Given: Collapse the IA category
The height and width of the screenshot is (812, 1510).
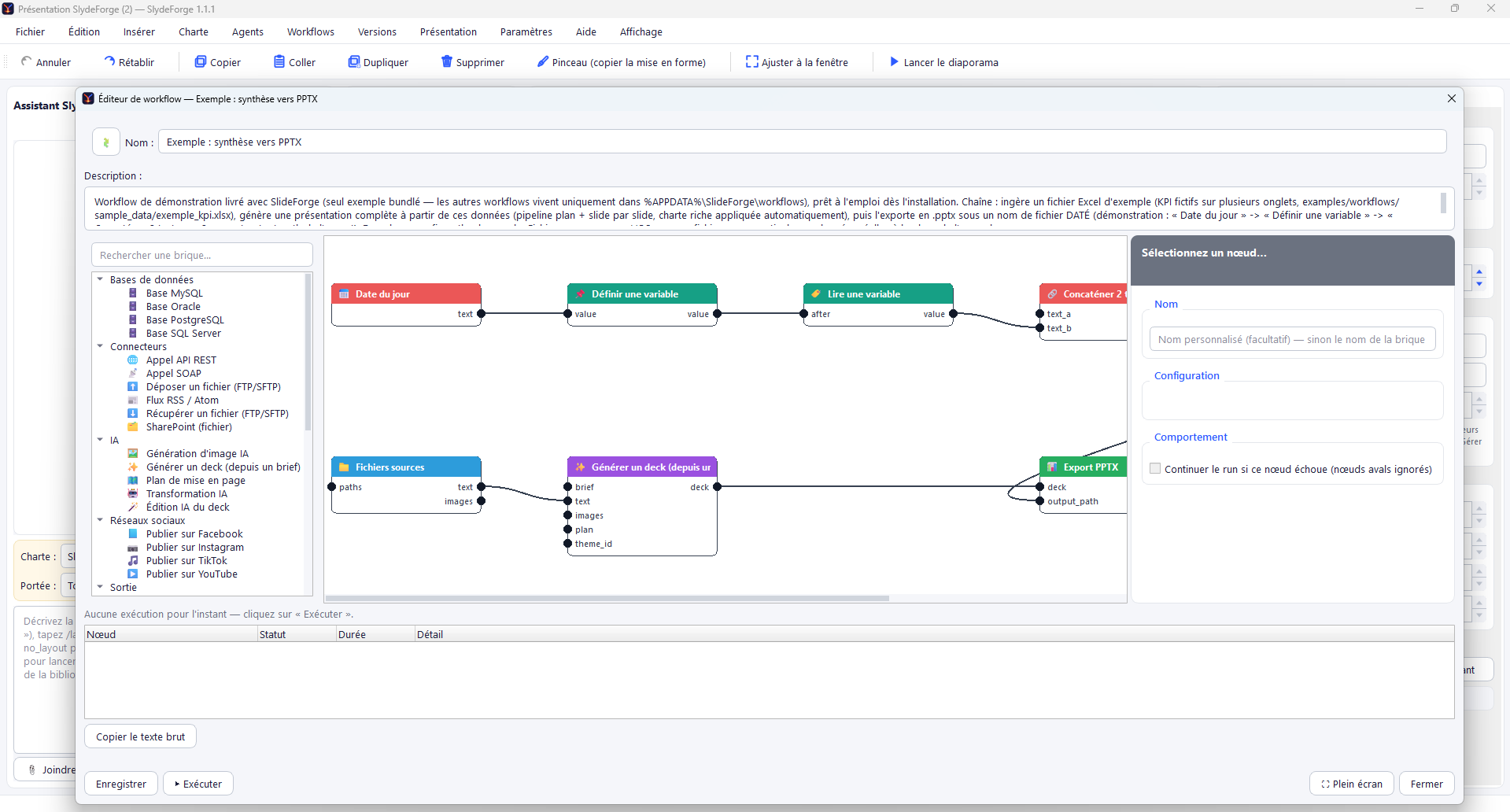Looking at the screenshot, I should [100, 440].
